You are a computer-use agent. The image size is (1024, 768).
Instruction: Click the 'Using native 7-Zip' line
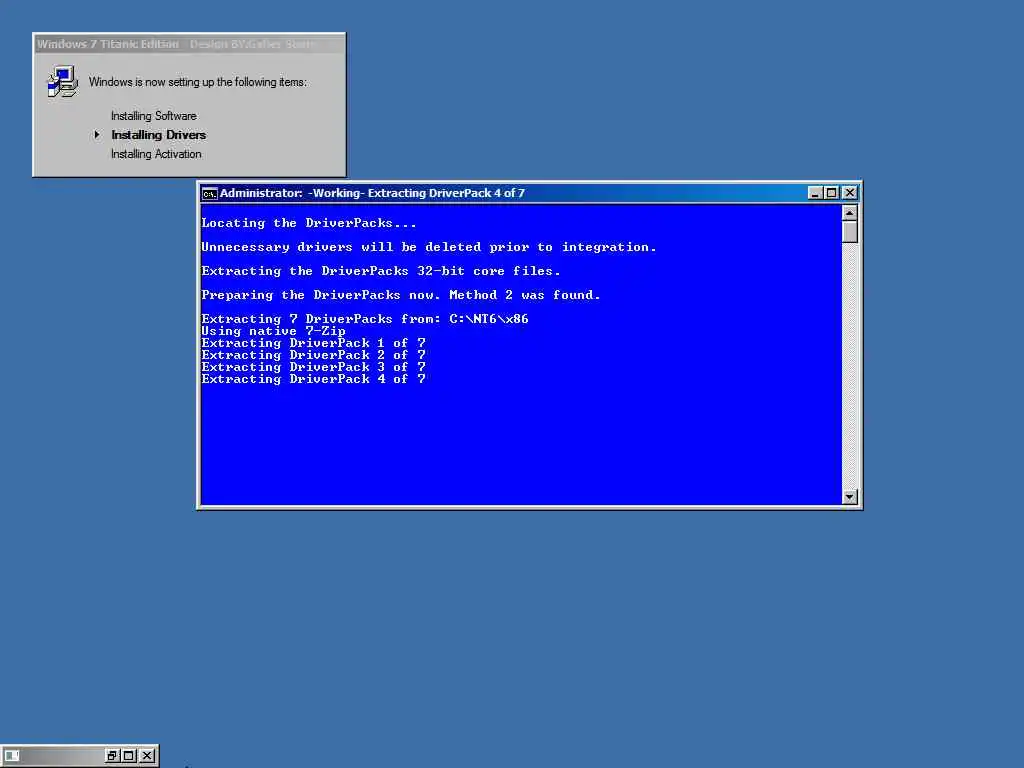click(274, 331)
